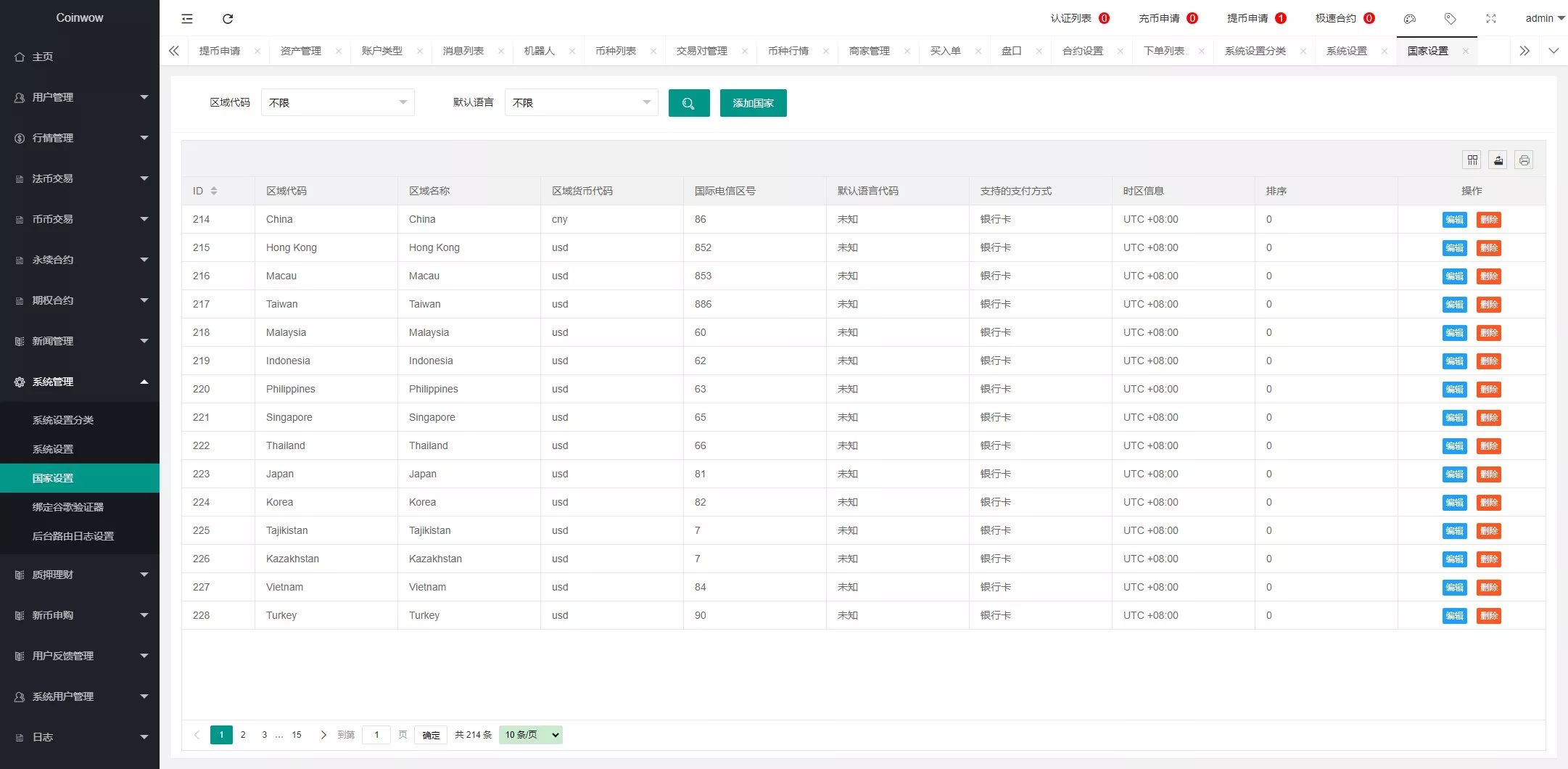Open the 区域代码 dropdown
This screenshot has width=1568, height=769.
[x=337, y=103]
